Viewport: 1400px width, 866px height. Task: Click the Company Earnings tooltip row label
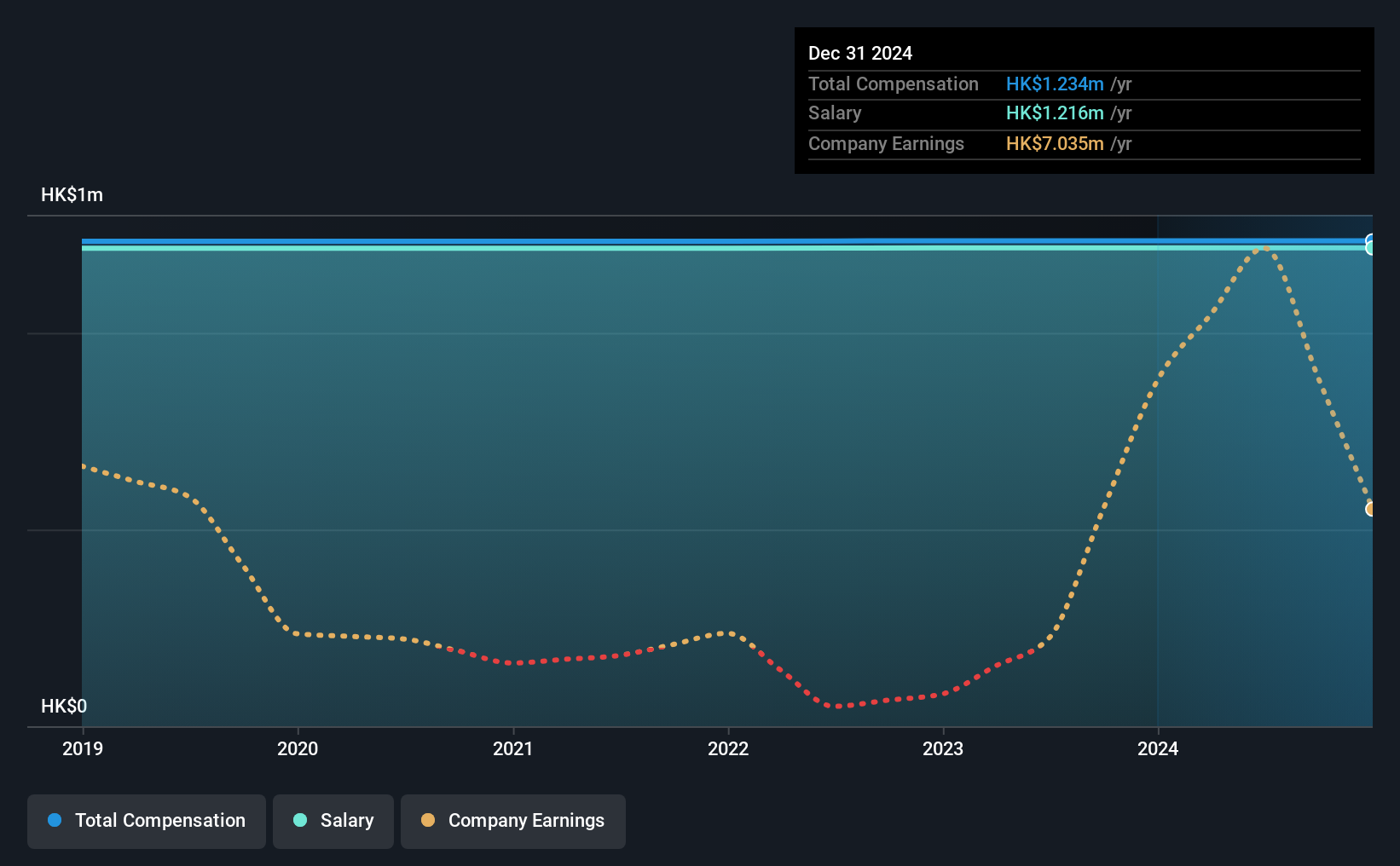pos(886,143)
